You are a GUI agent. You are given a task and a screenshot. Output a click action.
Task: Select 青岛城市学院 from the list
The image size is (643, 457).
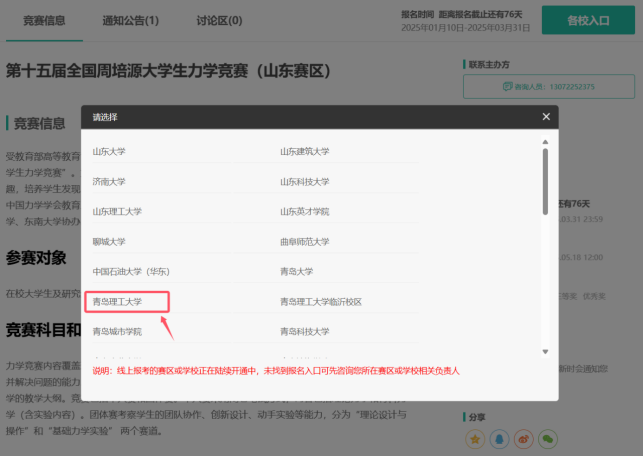click(x=117, y=331)
